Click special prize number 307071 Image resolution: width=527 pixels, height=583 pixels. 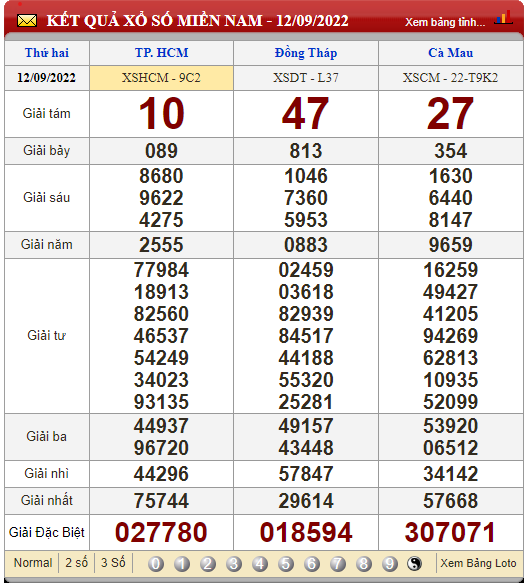[450, 532]
